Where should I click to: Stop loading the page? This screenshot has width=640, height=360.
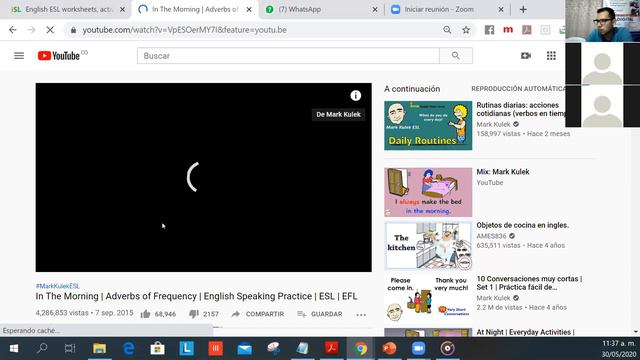click(x=50, y=30)
